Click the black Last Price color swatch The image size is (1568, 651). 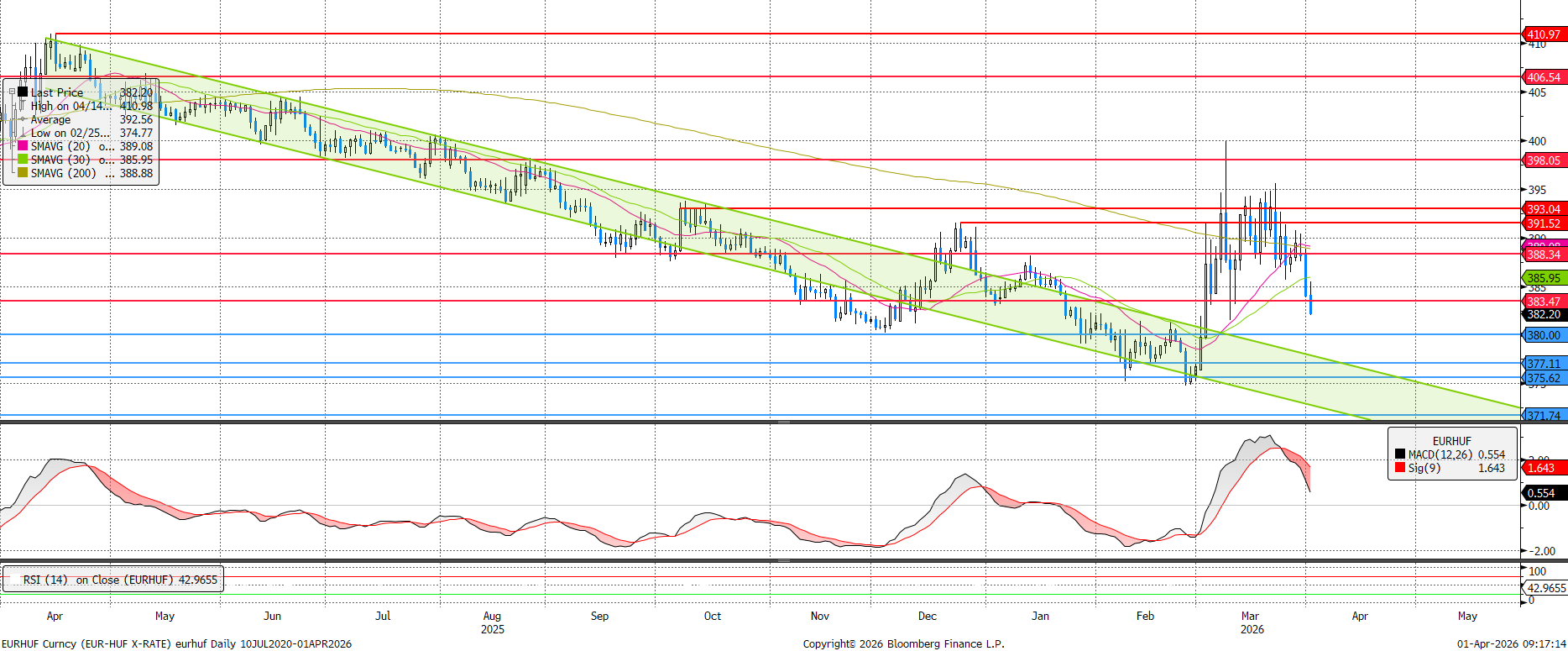tap(23, 92)
